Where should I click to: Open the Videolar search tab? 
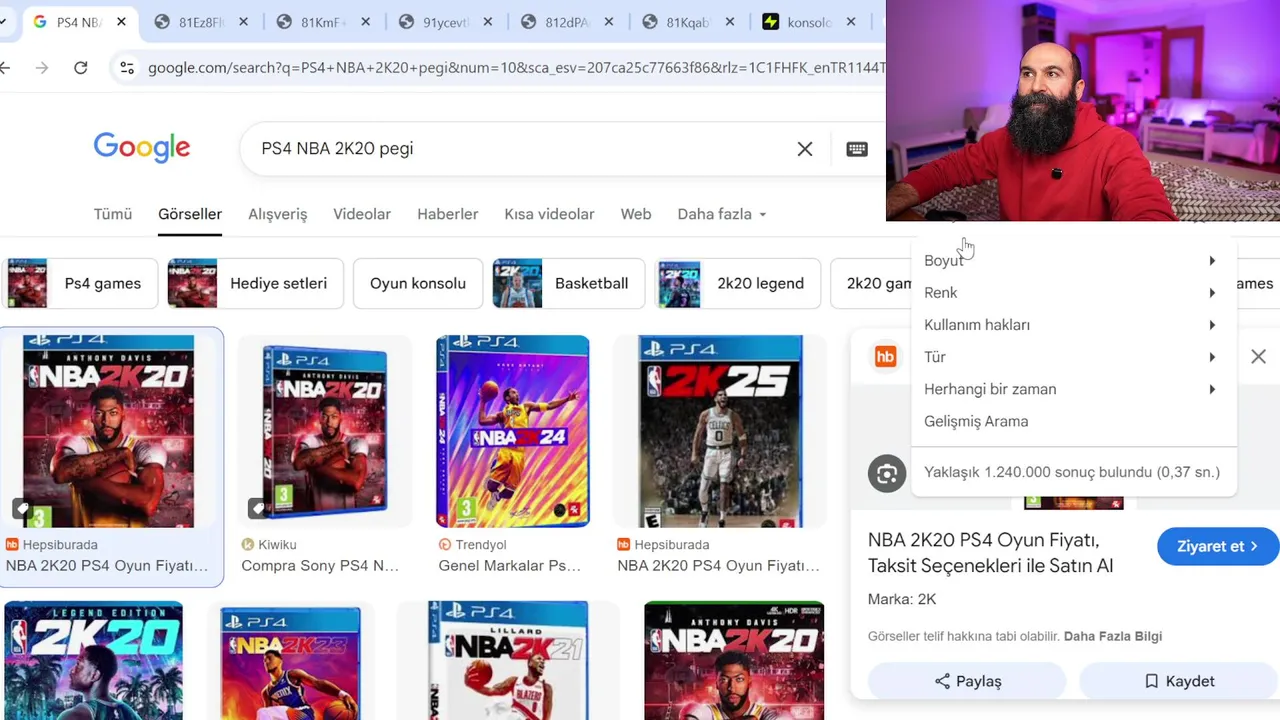point(362,214)
